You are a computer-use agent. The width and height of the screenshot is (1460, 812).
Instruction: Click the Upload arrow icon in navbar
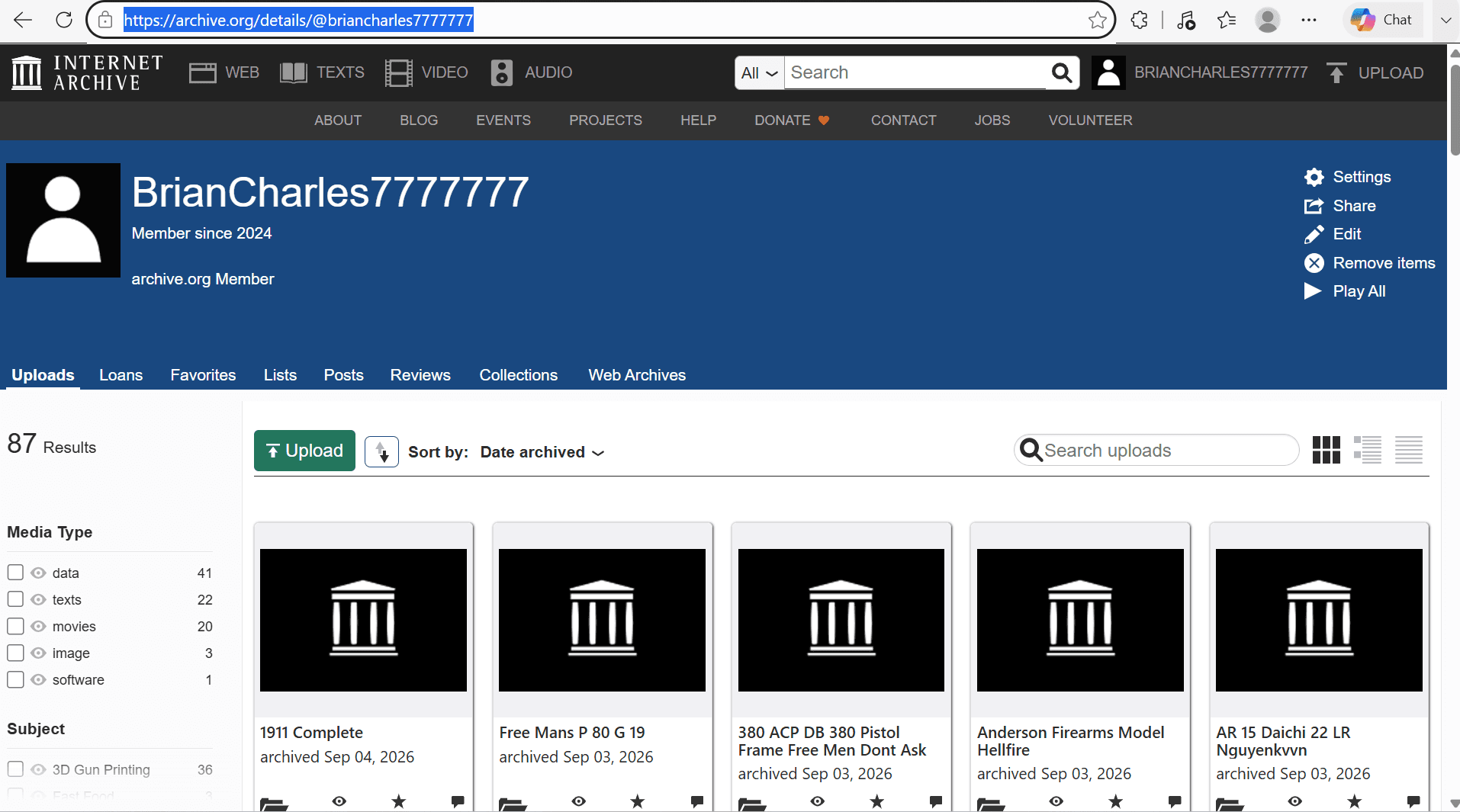1336,72
